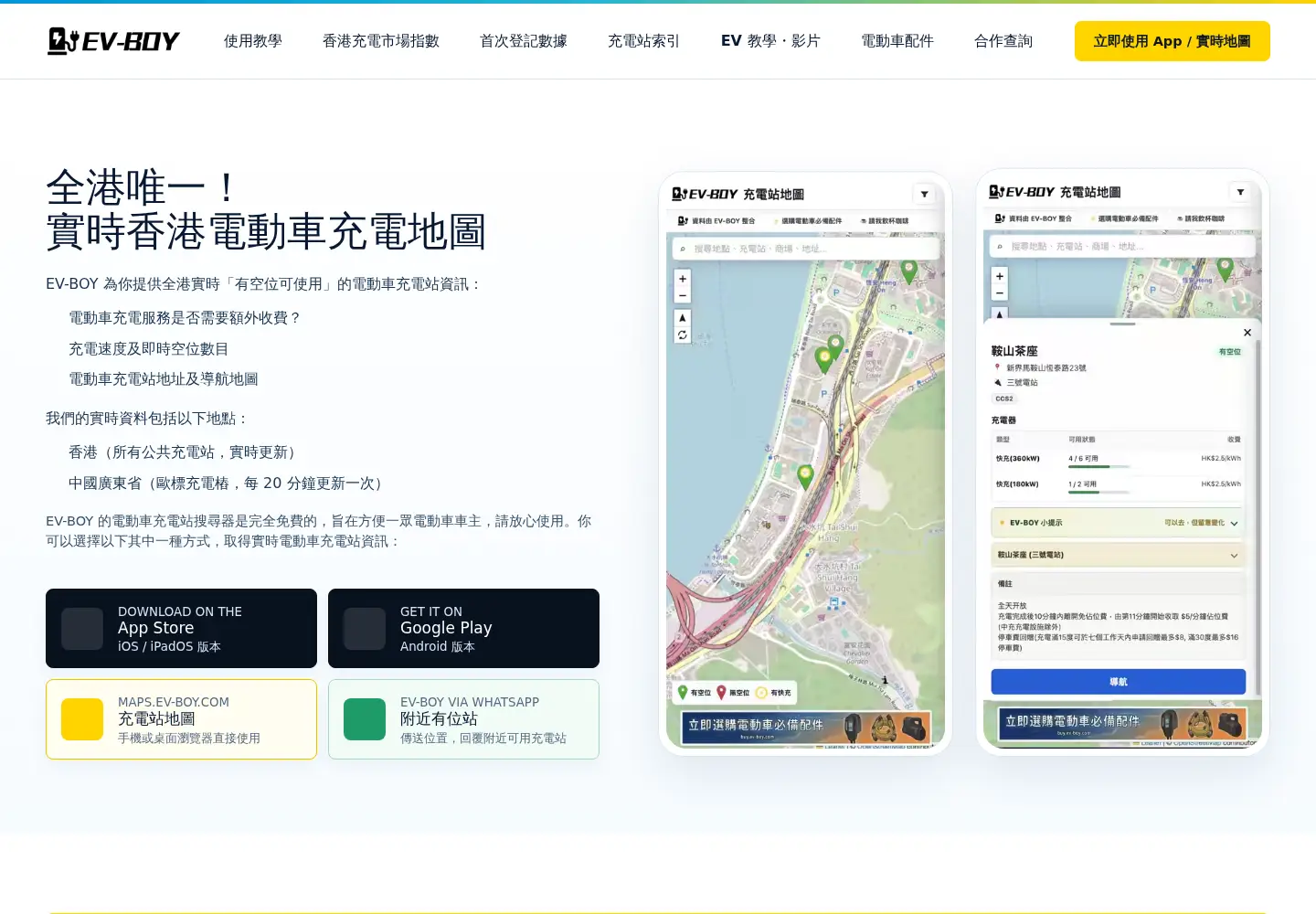Click the Get it on Google Play card
Image resolution: width=1316 pixels, height=914 pixels.
tap(463, 628)
